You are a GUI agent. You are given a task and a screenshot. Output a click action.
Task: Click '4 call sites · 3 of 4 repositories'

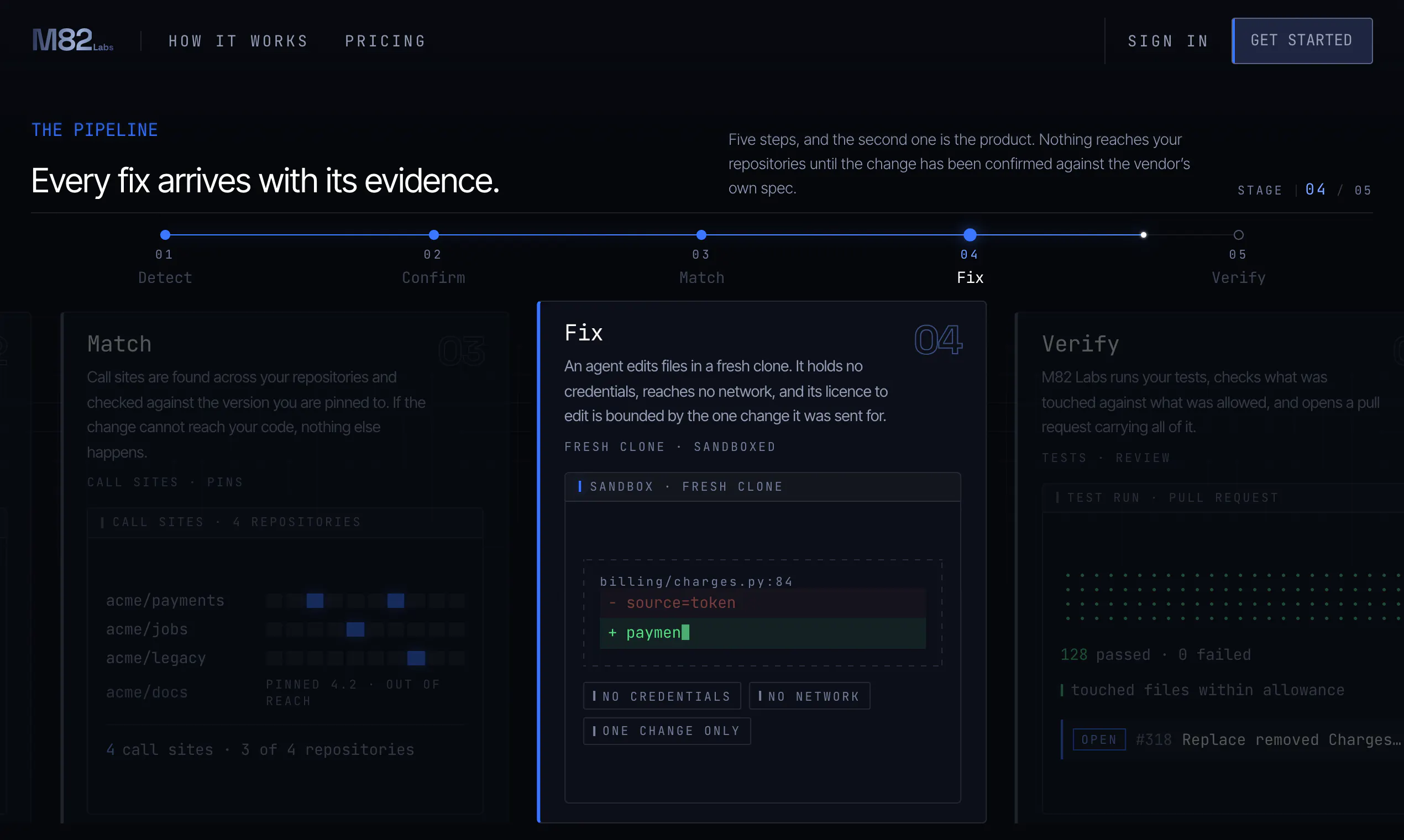click(260, 749)
